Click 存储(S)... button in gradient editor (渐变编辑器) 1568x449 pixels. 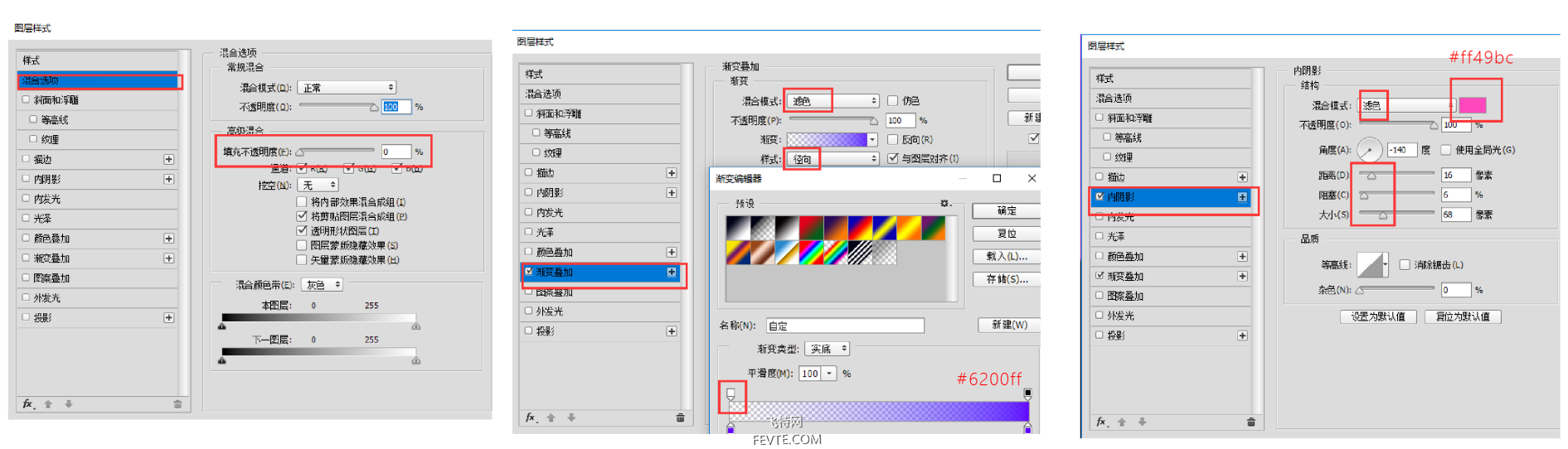click(1007, 279)
